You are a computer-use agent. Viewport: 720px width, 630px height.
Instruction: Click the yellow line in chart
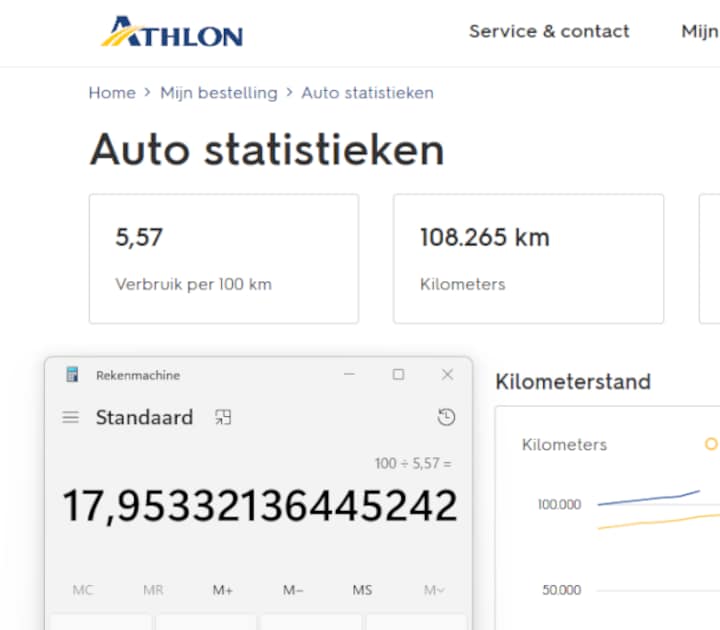[658, 522]
